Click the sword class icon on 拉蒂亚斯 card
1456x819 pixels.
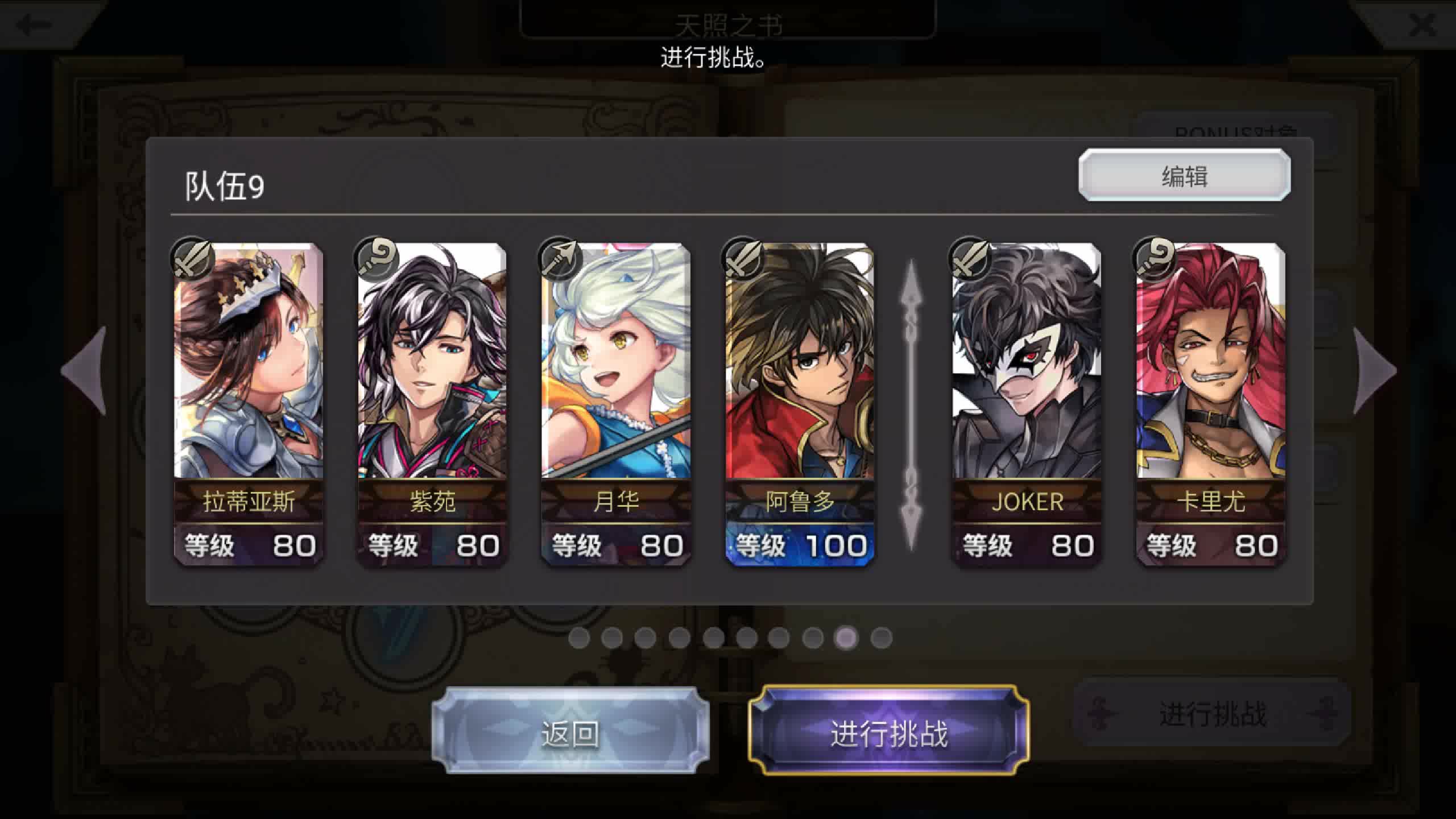pyautogui.click(x=192, y=259)
